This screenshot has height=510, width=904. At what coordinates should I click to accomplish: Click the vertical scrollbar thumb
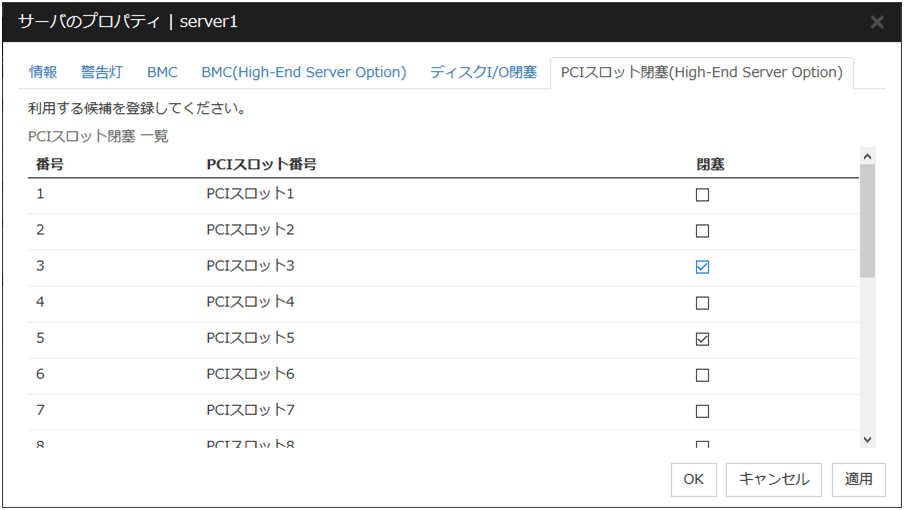tap(867, 220)
